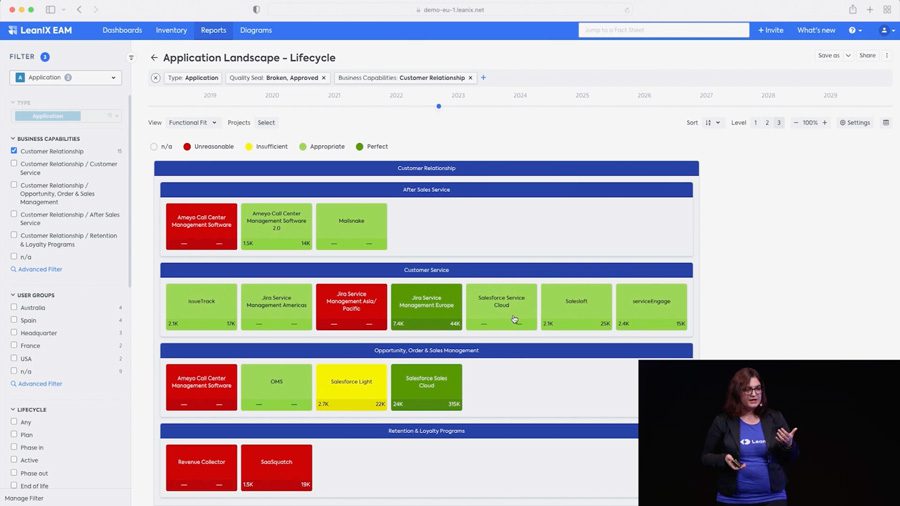
Task: Collapse the Business Capabilities filter section
Action: point(13,139)
